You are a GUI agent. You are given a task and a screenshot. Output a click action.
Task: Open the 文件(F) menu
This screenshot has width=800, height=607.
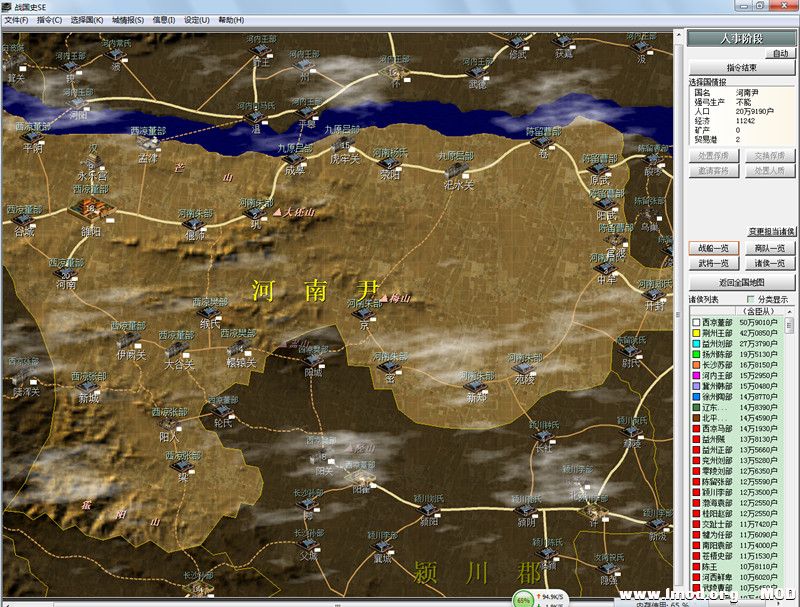tap(17, 20)
